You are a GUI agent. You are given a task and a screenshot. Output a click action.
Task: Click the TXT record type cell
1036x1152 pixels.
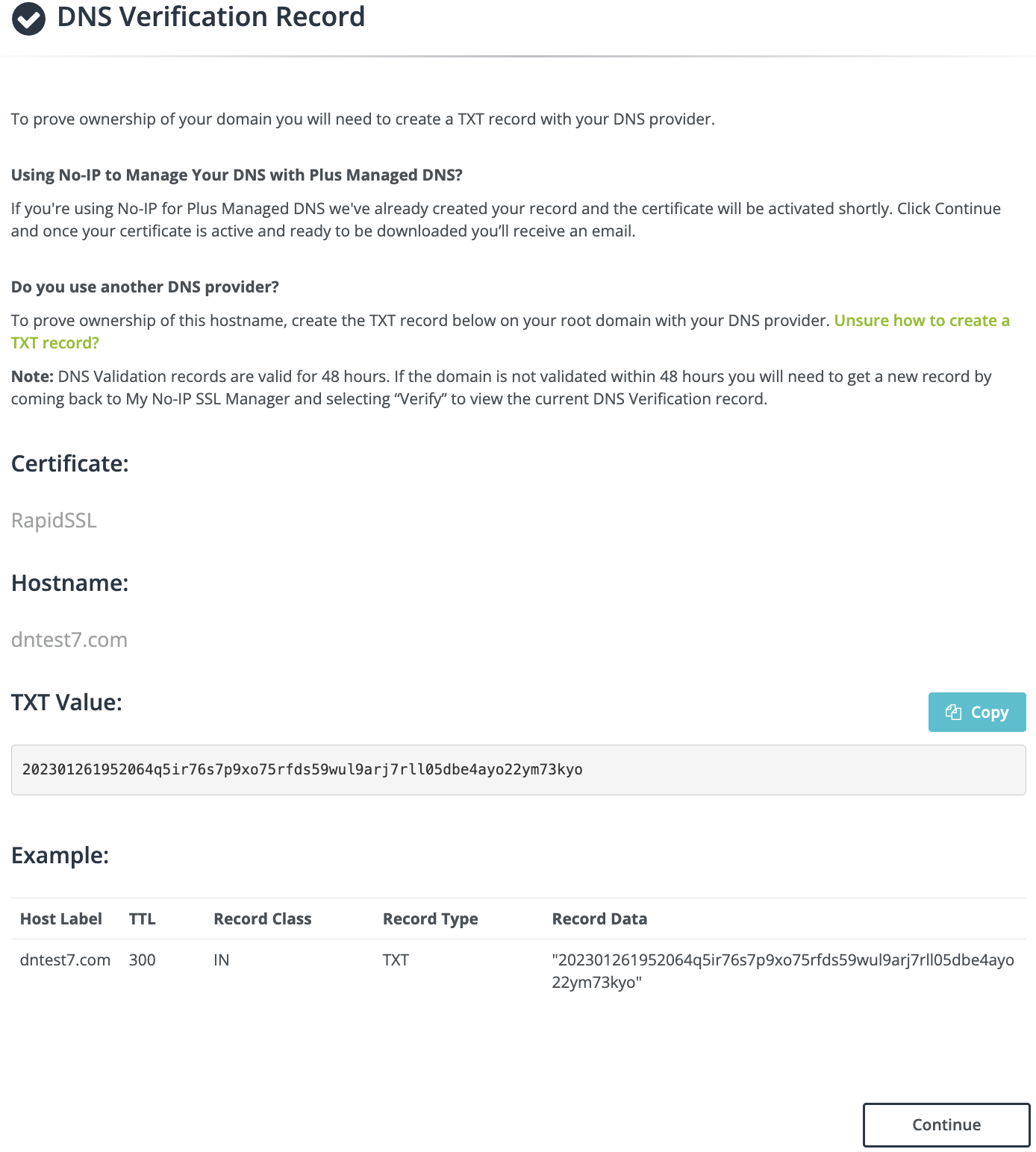[x=396, y=960]
